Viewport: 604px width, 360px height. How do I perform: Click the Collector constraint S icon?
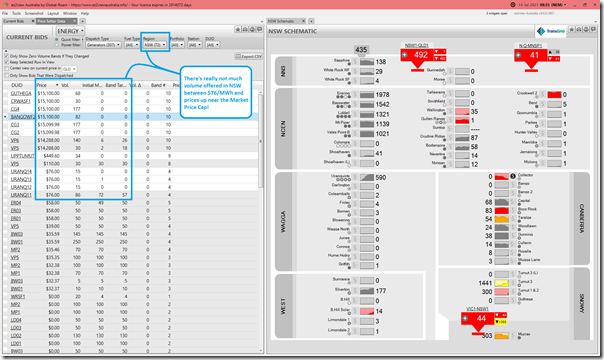[513, 176]
